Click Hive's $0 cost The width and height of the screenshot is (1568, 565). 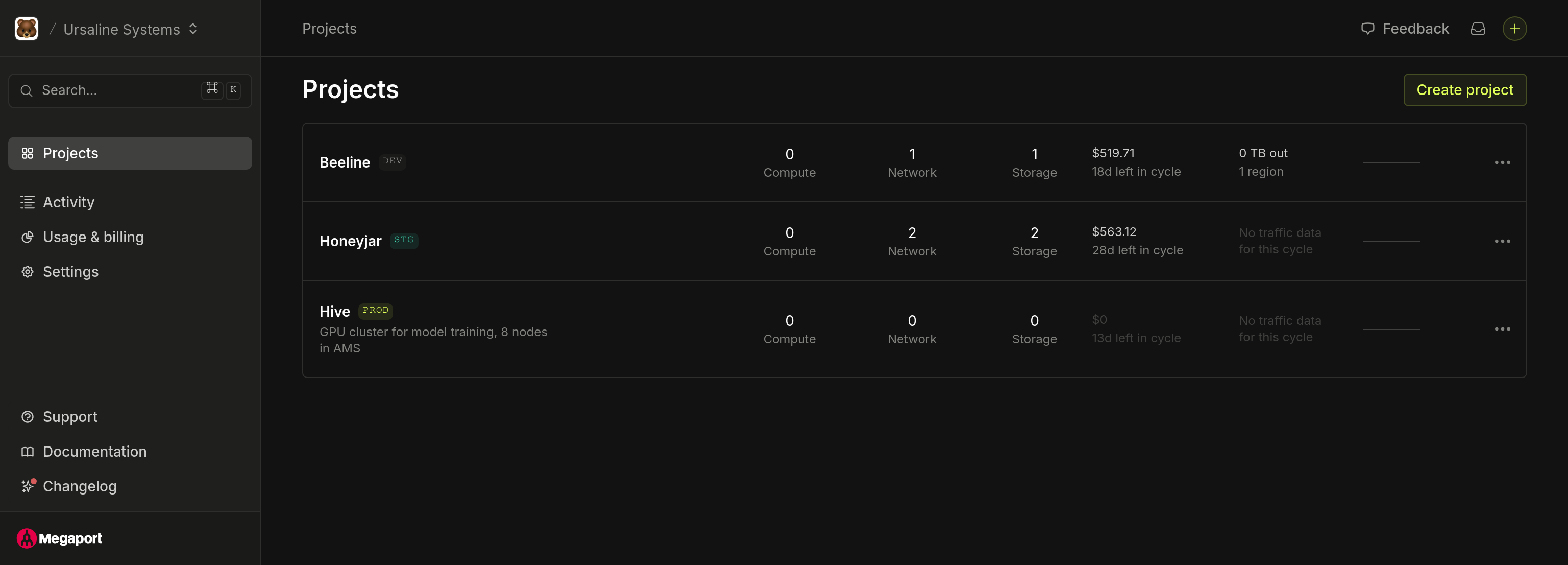pos(1099,319)
